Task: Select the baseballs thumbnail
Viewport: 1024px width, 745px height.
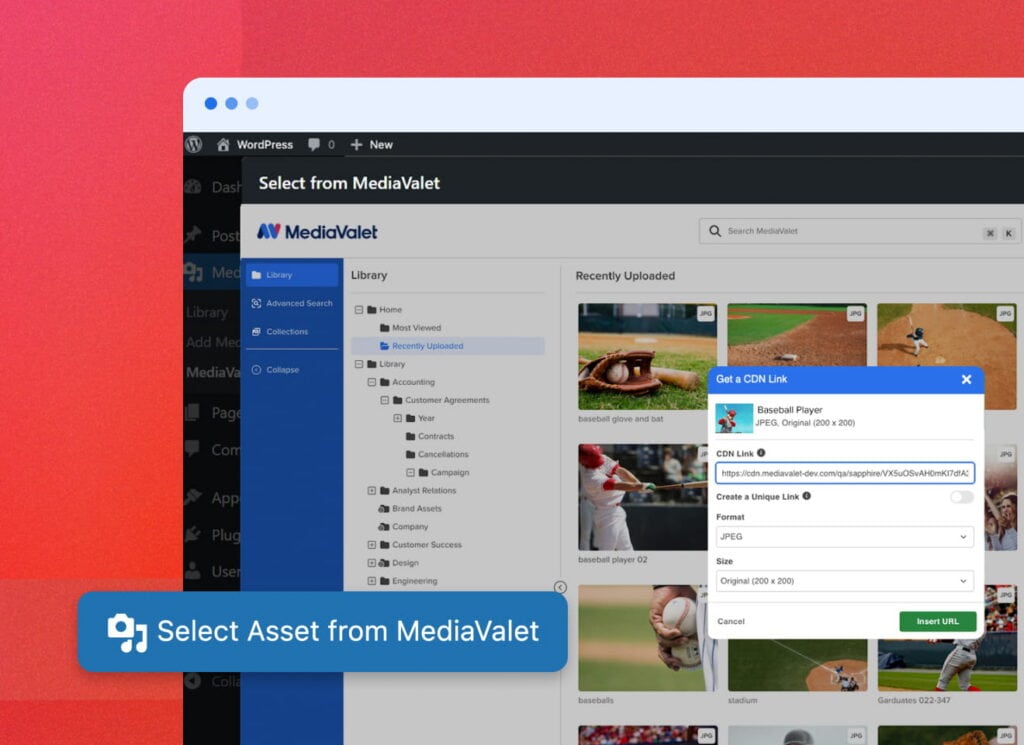Action: (643, 638)
